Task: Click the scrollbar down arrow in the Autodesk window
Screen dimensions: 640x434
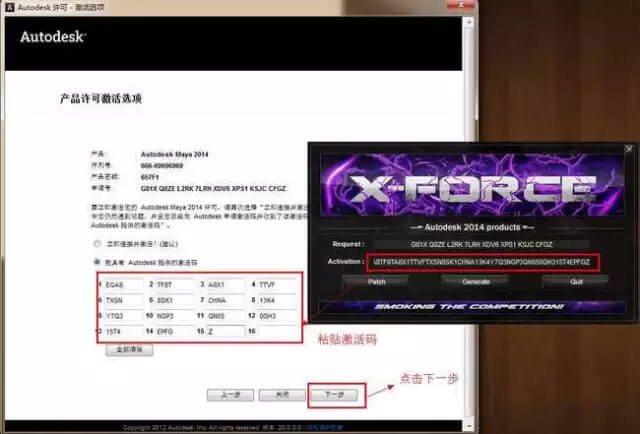Action: 469,426
